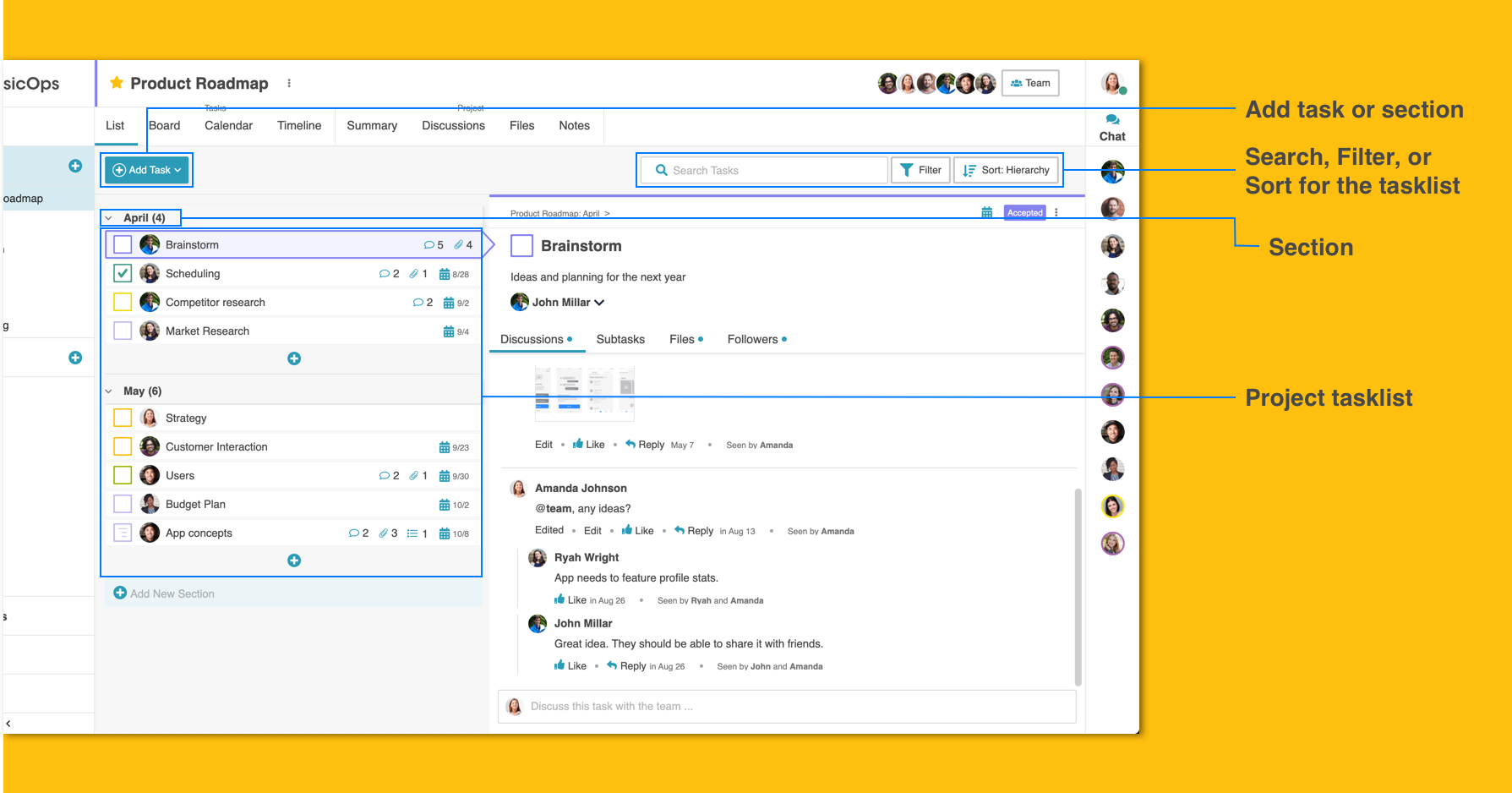Click the Team button in the header
The width and height of the screenshot is (1512, 793).
pyautogui.click(x=1029, y=83)
